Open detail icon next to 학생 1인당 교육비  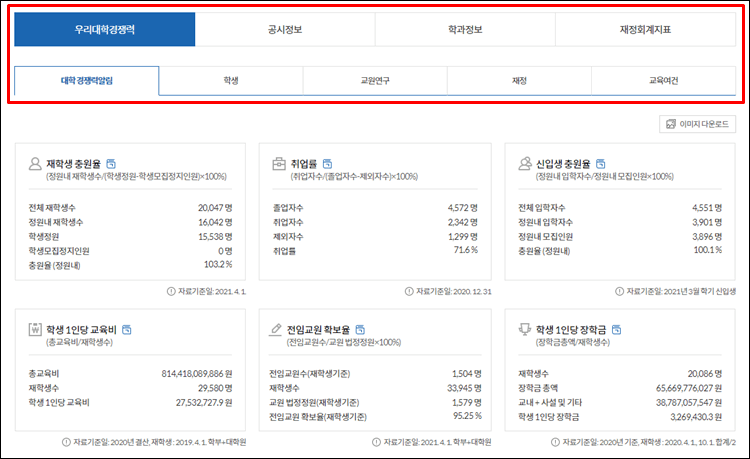point(127,329)
